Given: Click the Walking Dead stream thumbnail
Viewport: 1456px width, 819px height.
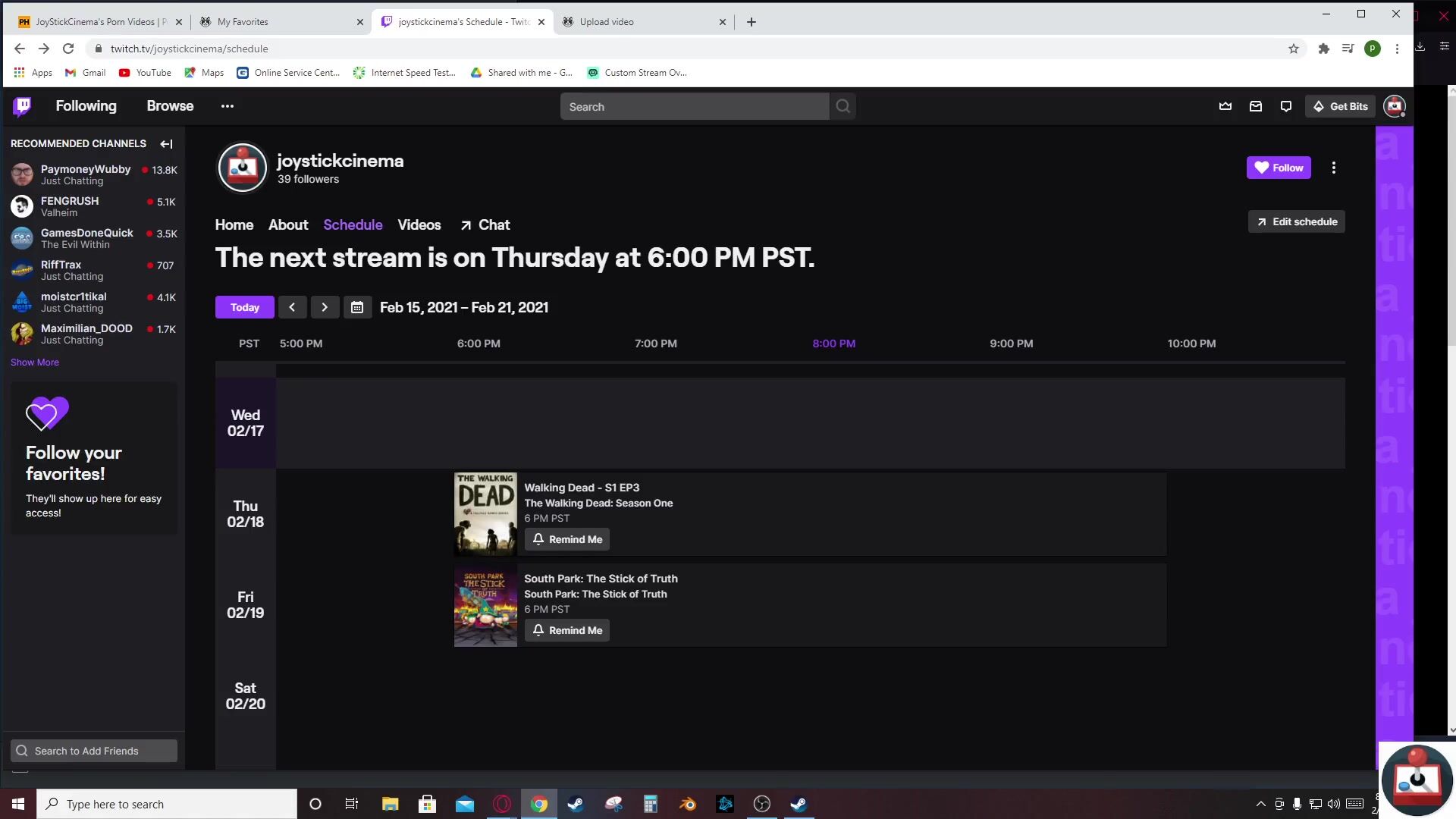Looking at the screenshot, I should [485, 514].
